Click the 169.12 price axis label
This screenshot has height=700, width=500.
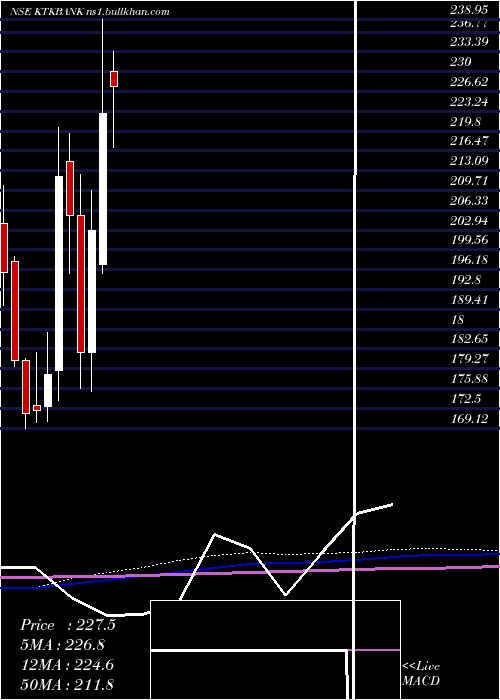tap(468, 419)
